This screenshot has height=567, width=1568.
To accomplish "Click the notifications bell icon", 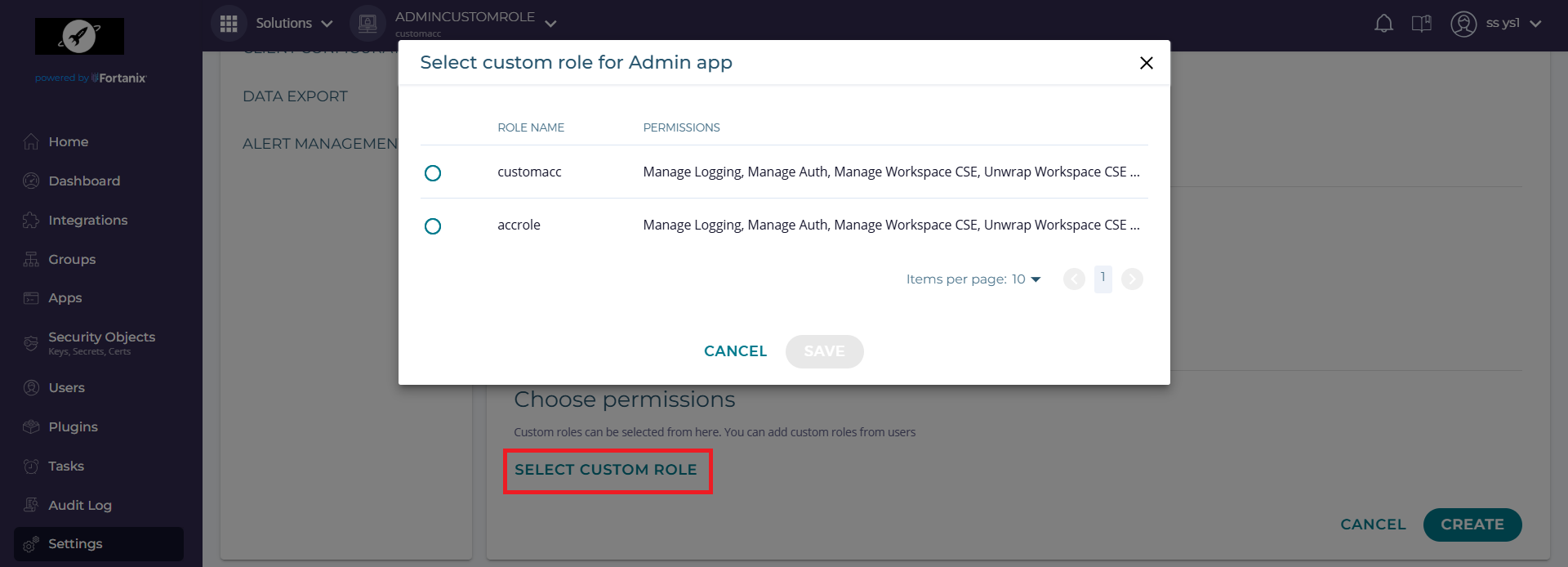I will click(1383, 24).
